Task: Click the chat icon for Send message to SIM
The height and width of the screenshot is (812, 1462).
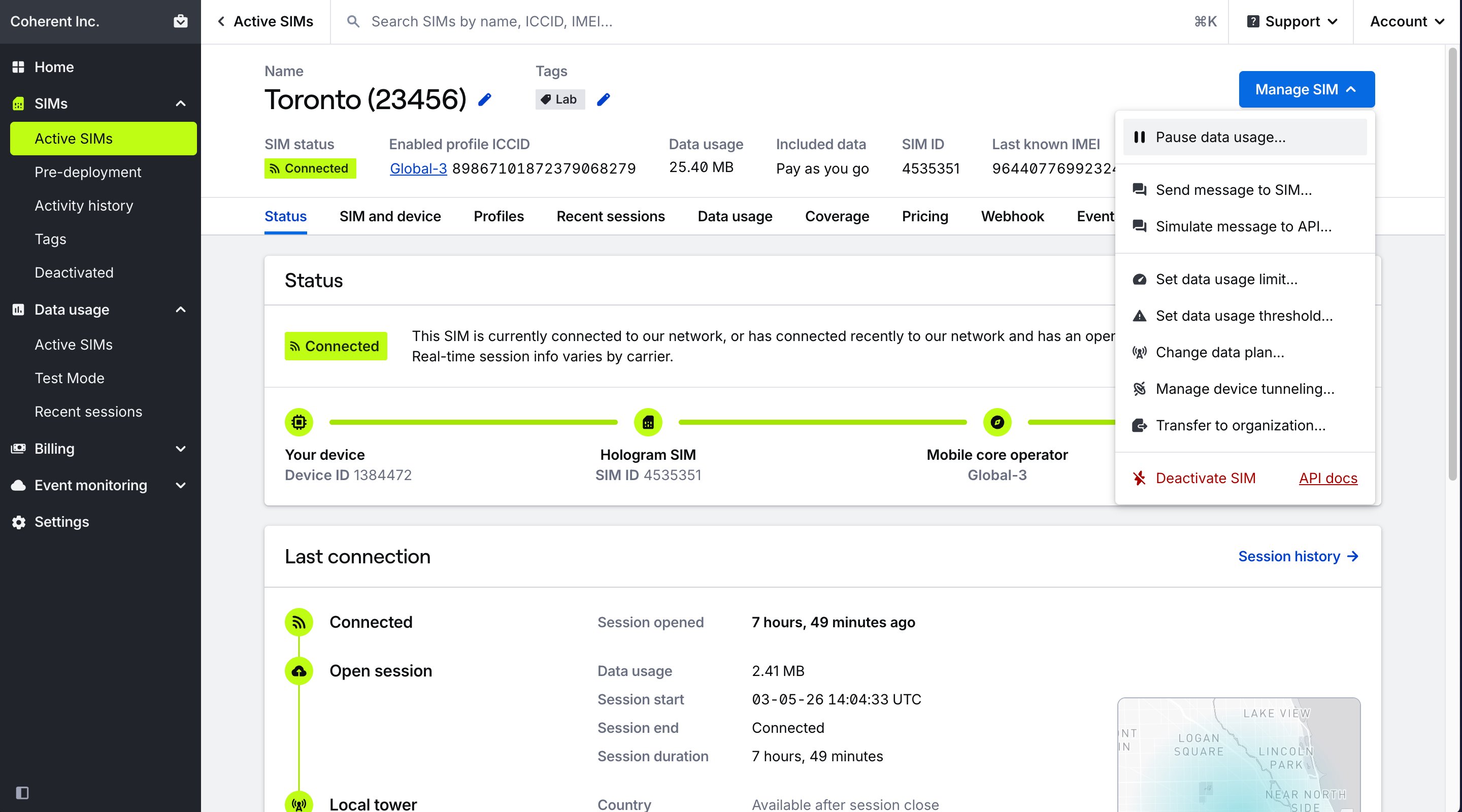Action: [x=1139, y=189]
